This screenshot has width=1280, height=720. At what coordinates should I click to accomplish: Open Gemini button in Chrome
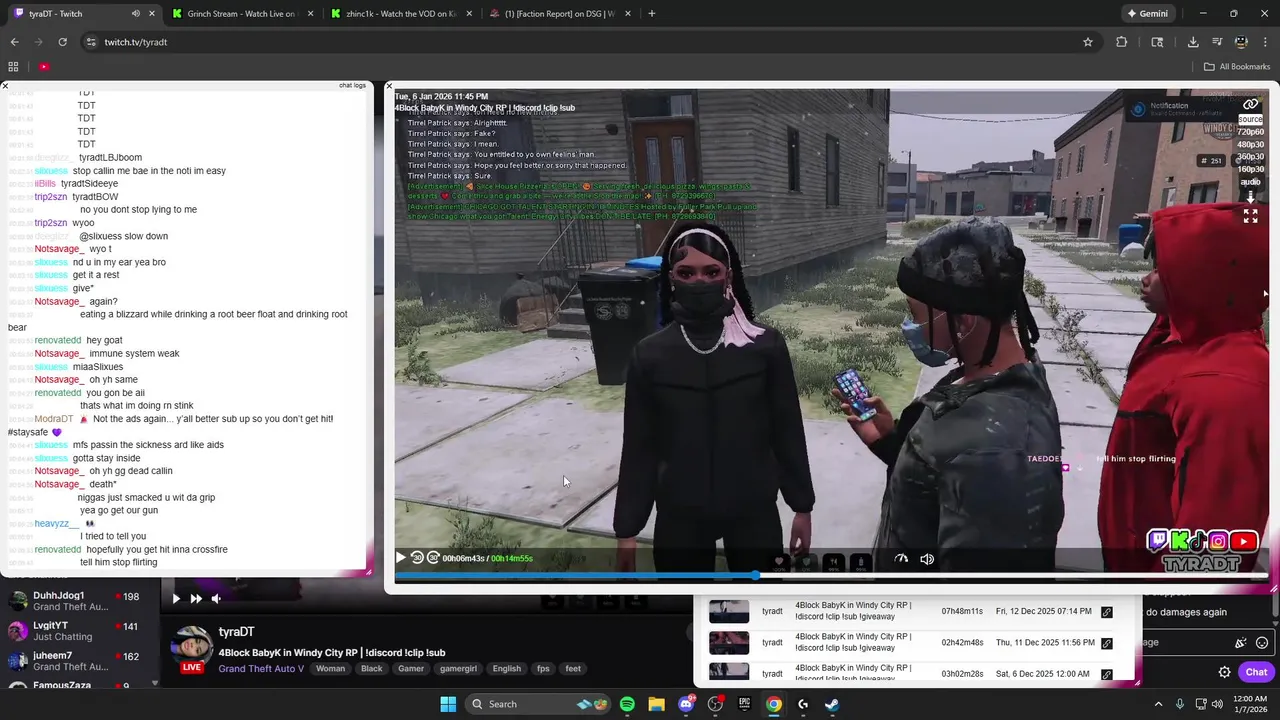(x=1147, y=14)
